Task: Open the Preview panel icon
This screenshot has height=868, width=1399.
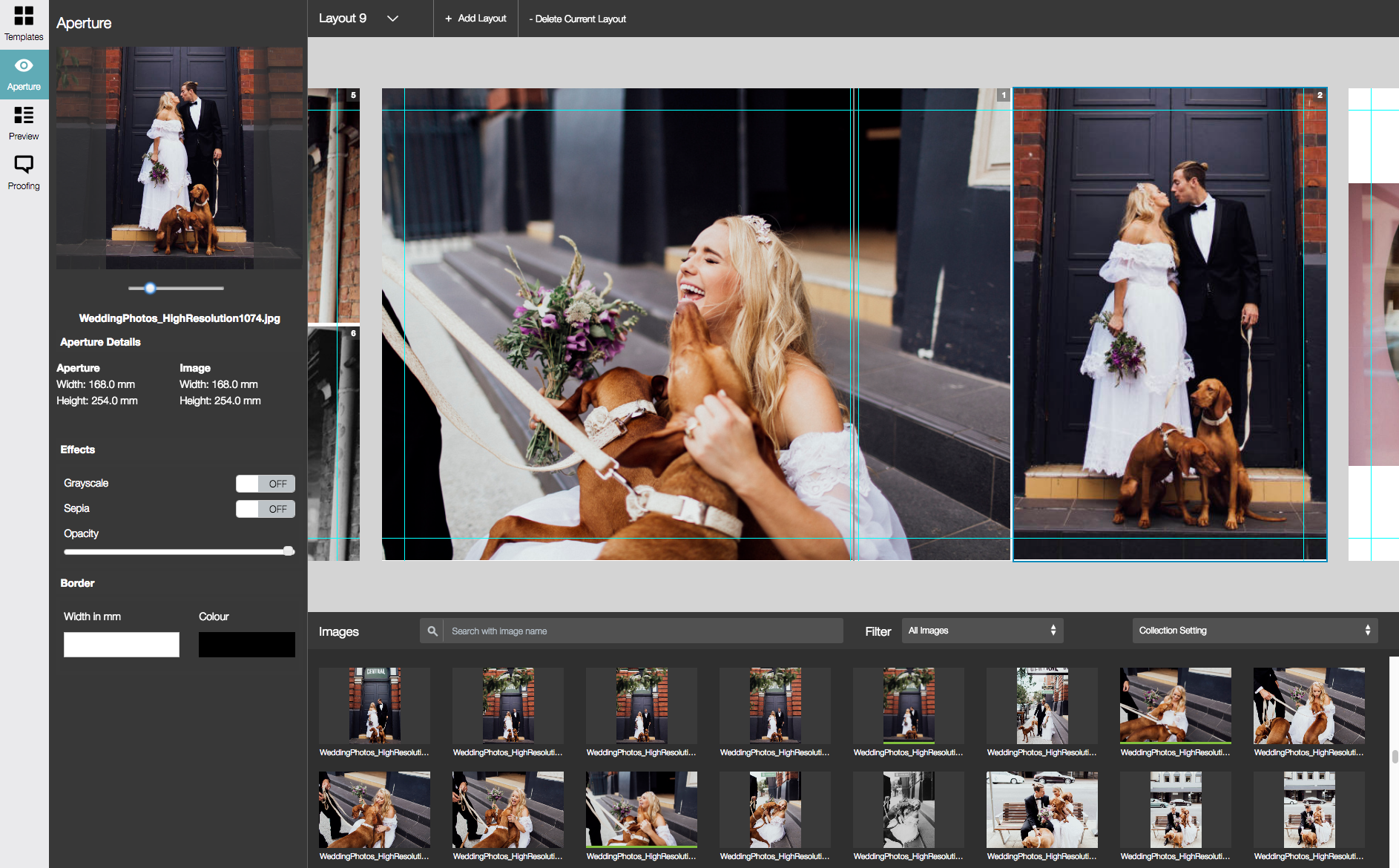Action: click(24, 116)
